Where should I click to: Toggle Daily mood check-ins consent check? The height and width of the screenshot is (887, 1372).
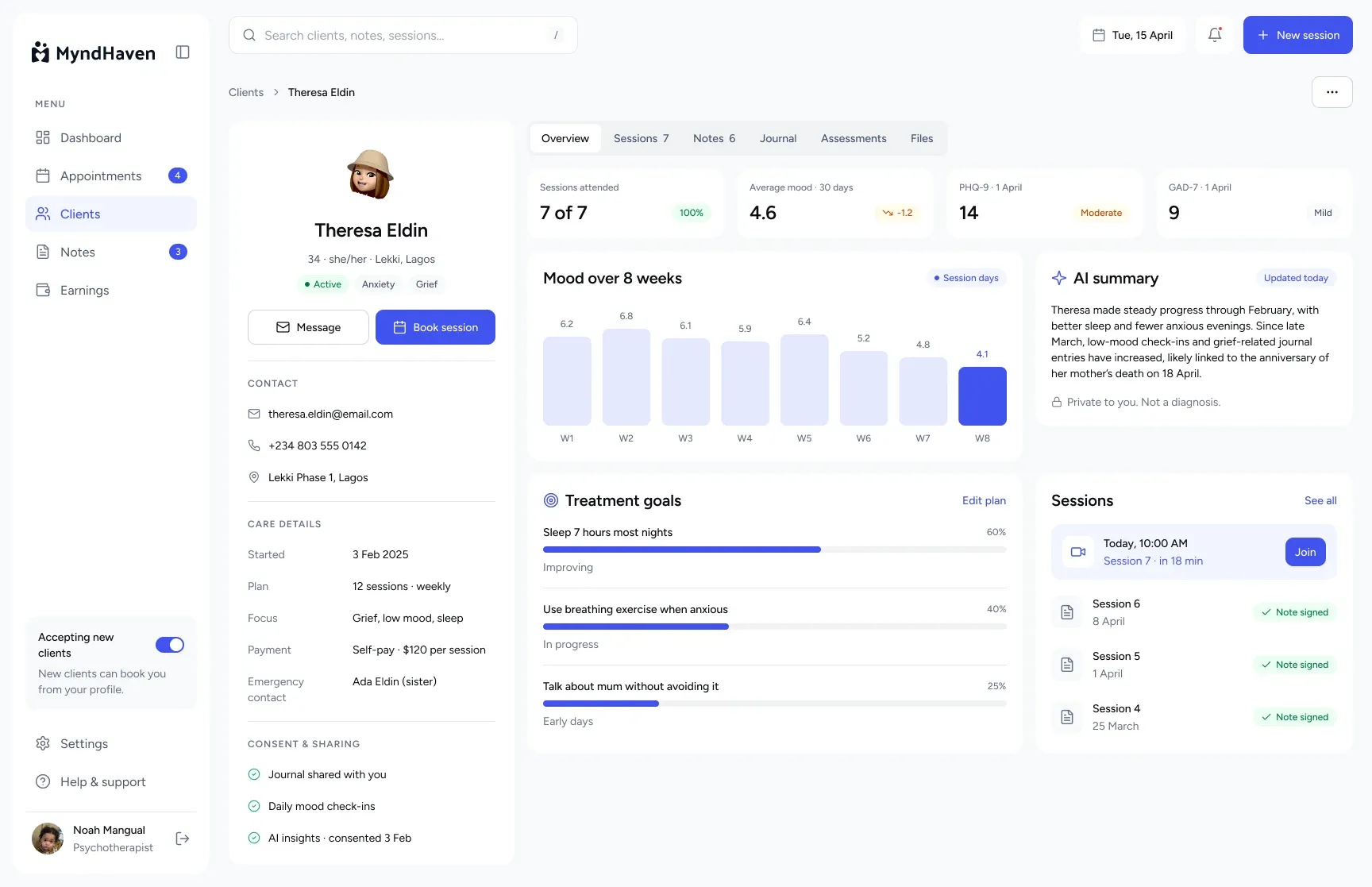tap(254, 806)
